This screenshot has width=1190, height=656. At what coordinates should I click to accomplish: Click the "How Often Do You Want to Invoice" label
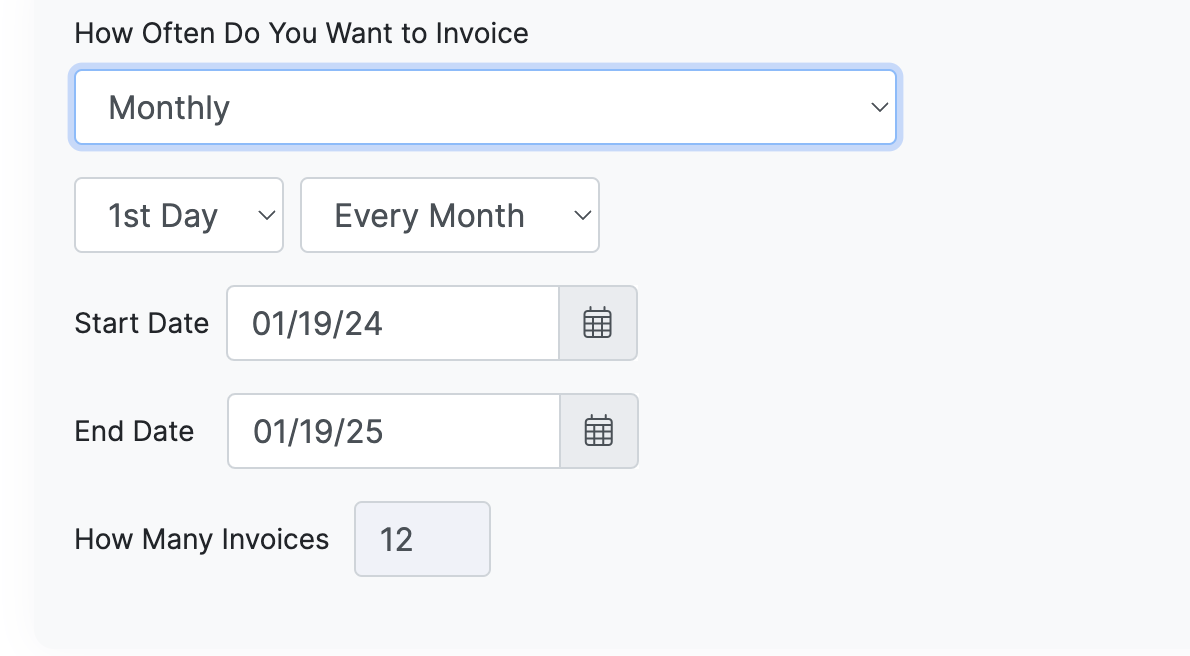tap(301, 34)
